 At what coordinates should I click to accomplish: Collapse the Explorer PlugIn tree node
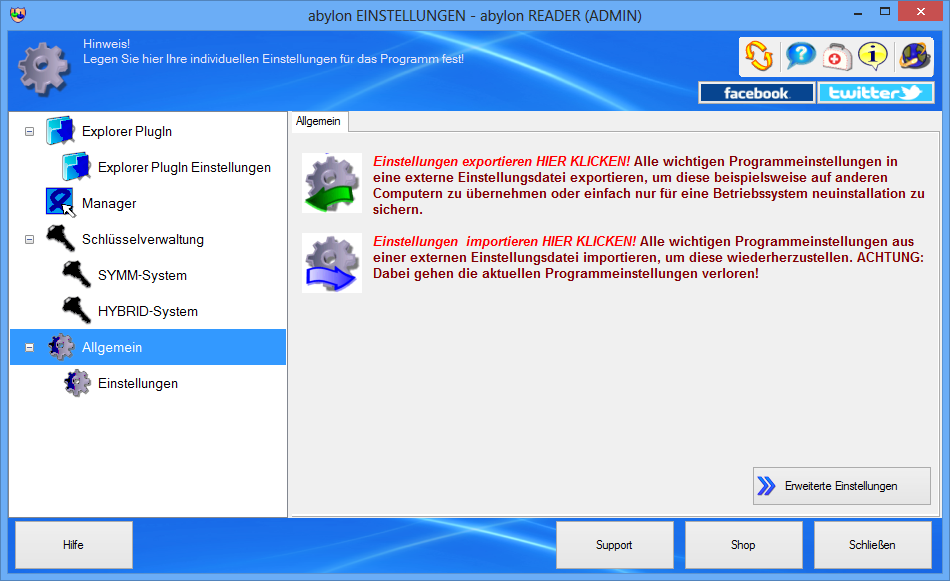point(29,131)
